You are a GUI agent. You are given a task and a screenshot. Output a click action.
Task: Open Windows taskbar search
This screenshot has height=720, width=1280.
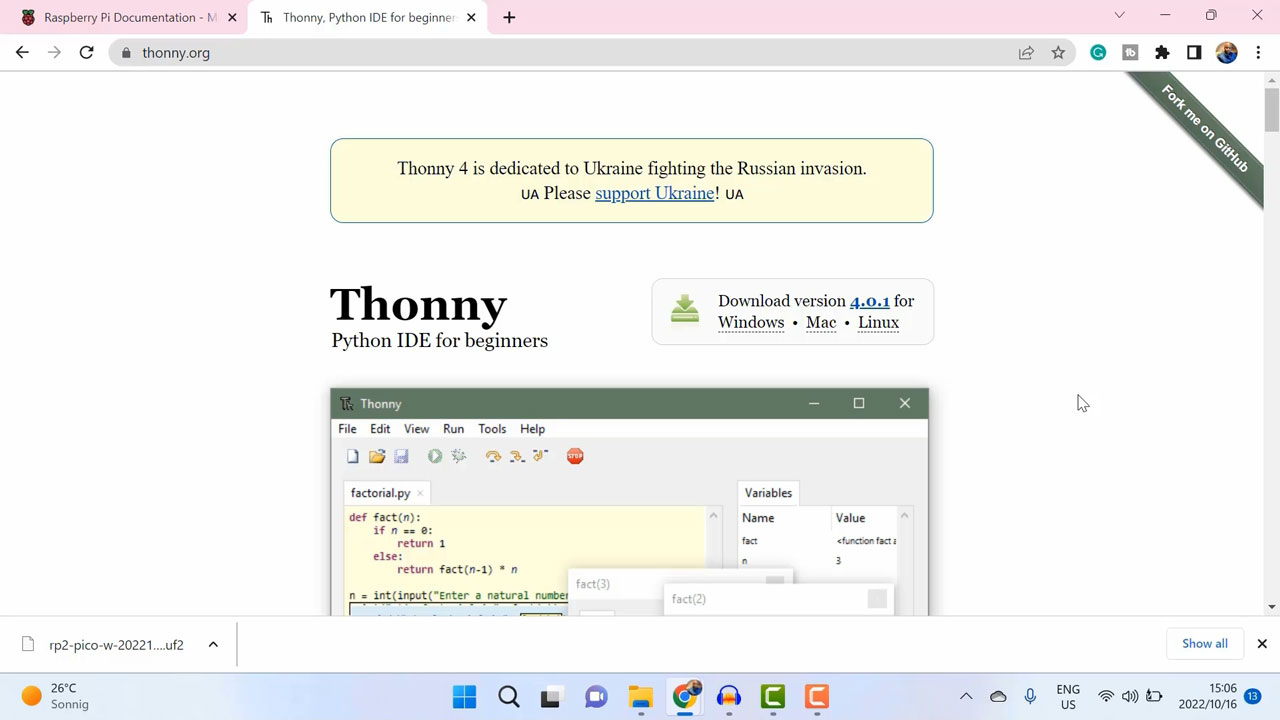[x=508, y=696]
